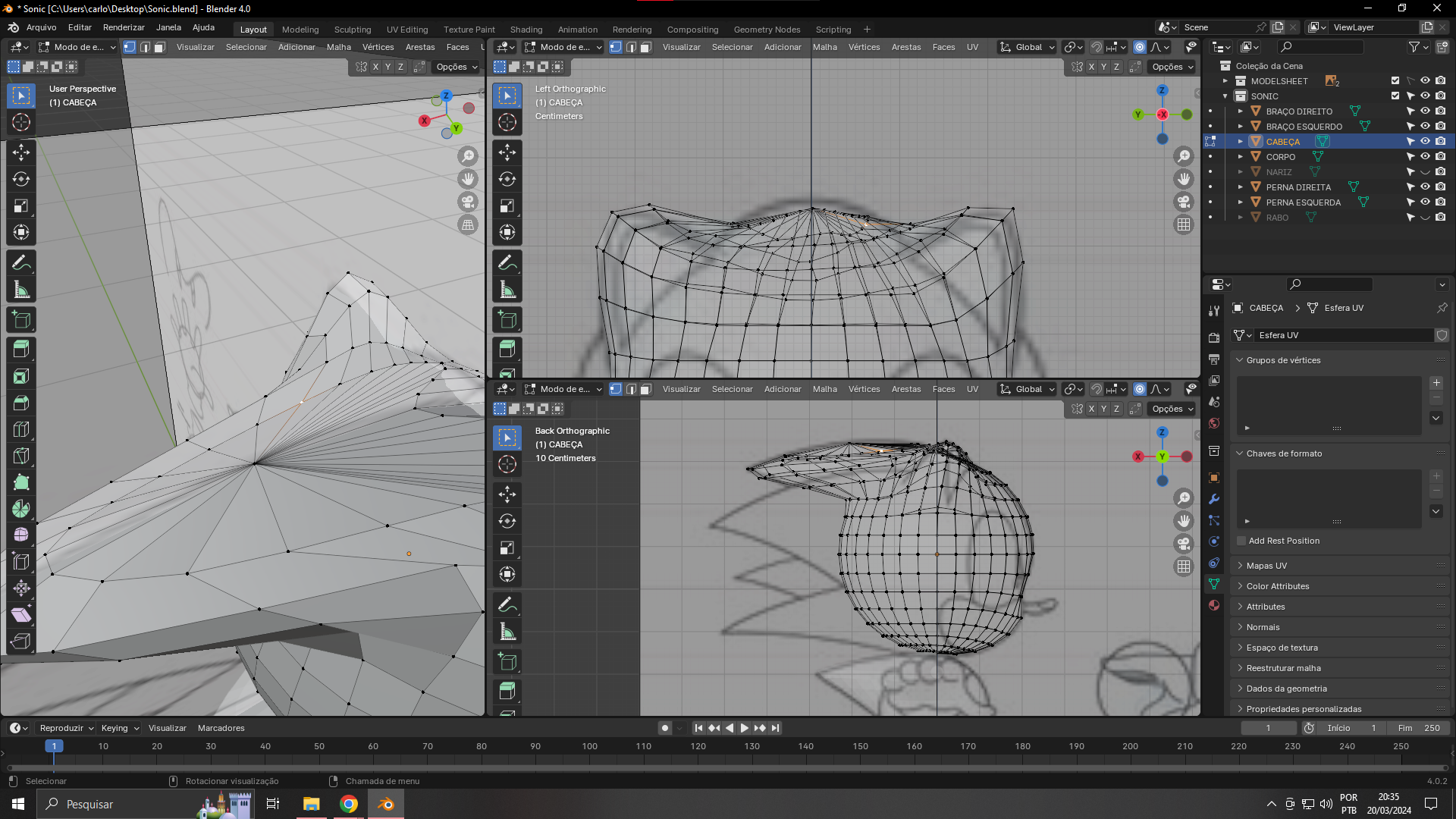
Task: Select the Extrude Region tool
Action: (21, 349)
